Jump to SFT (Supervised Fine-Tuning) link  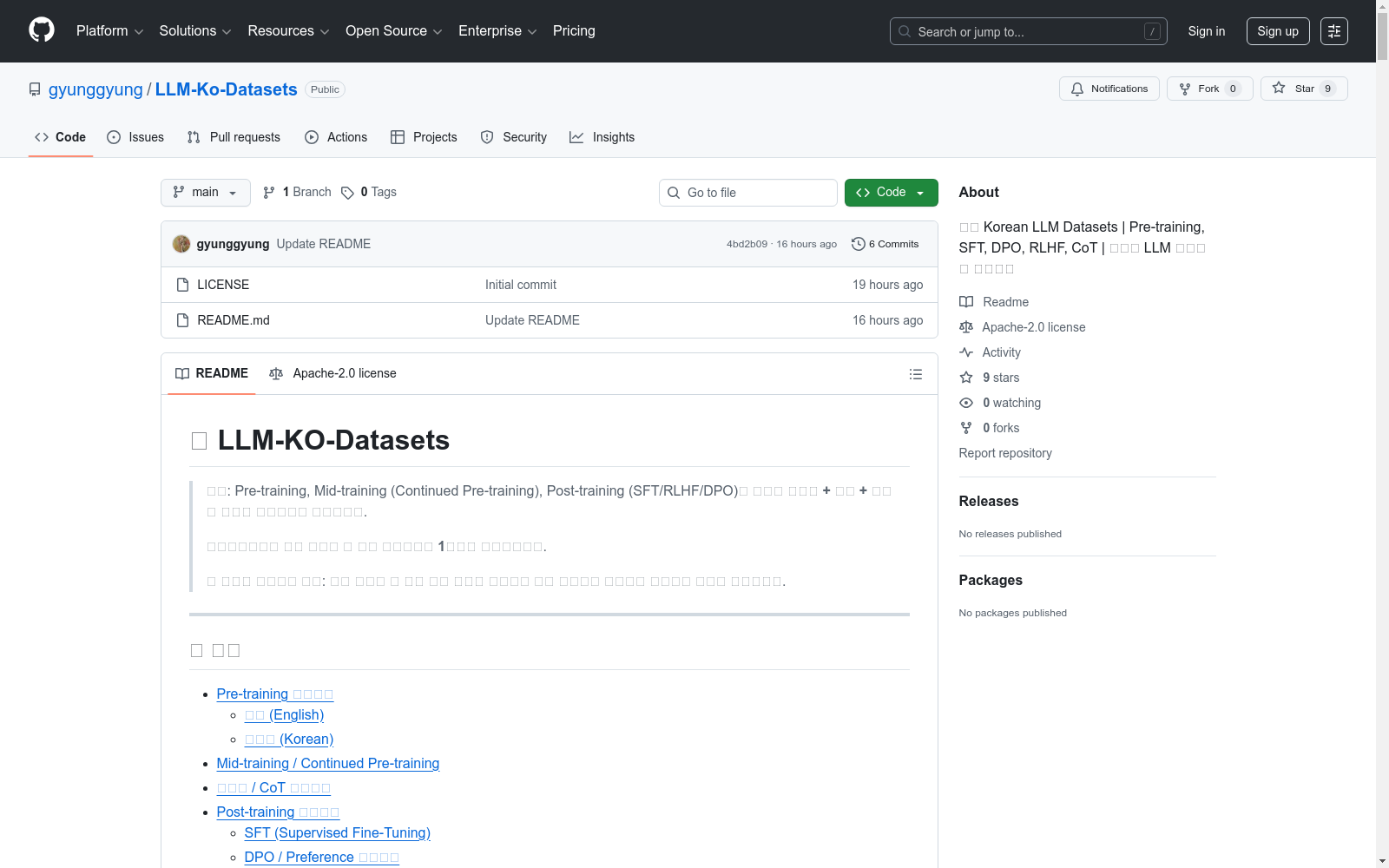click(x=338, y=833)
